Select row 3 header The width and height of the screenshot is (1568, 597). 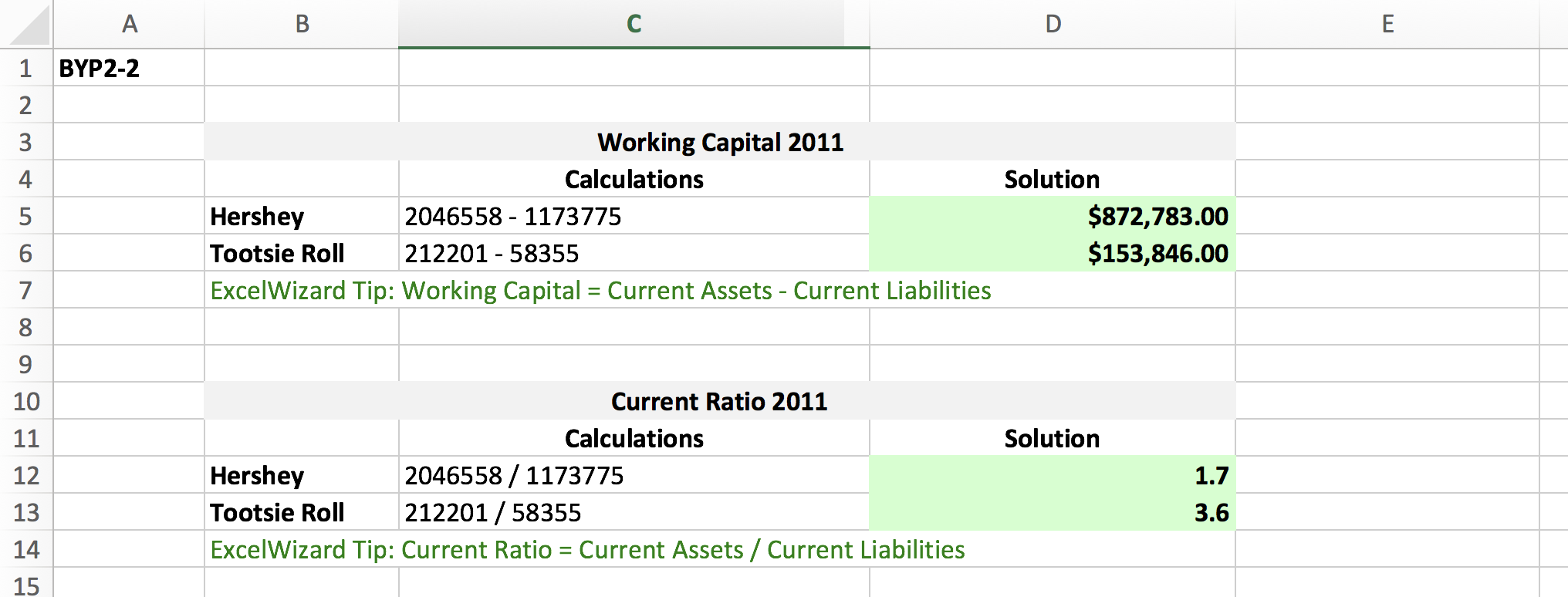click(25, 142)
